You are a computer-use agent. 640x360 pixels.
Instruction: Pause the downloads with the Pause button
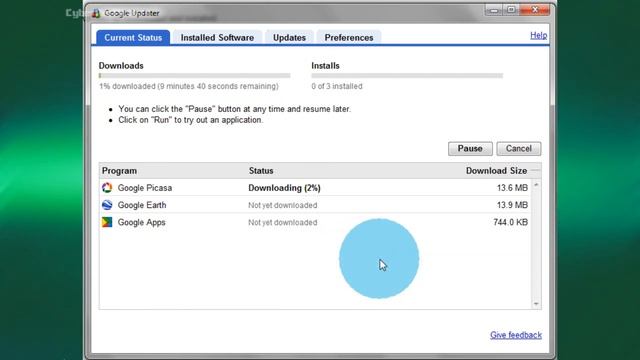point(470,149)
